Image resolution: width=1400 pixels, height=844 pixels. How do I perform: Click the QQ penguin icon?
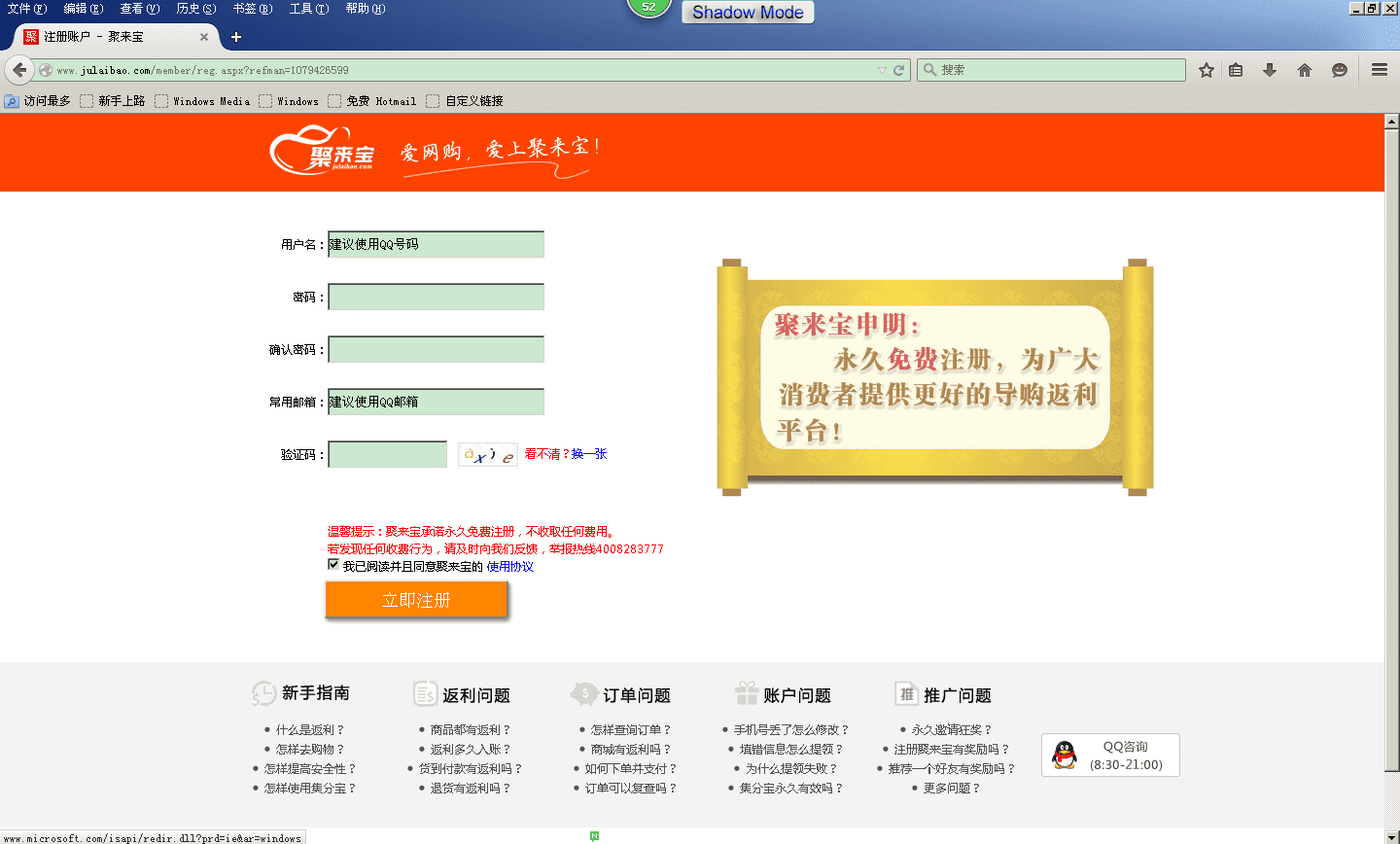(1066, 756)
